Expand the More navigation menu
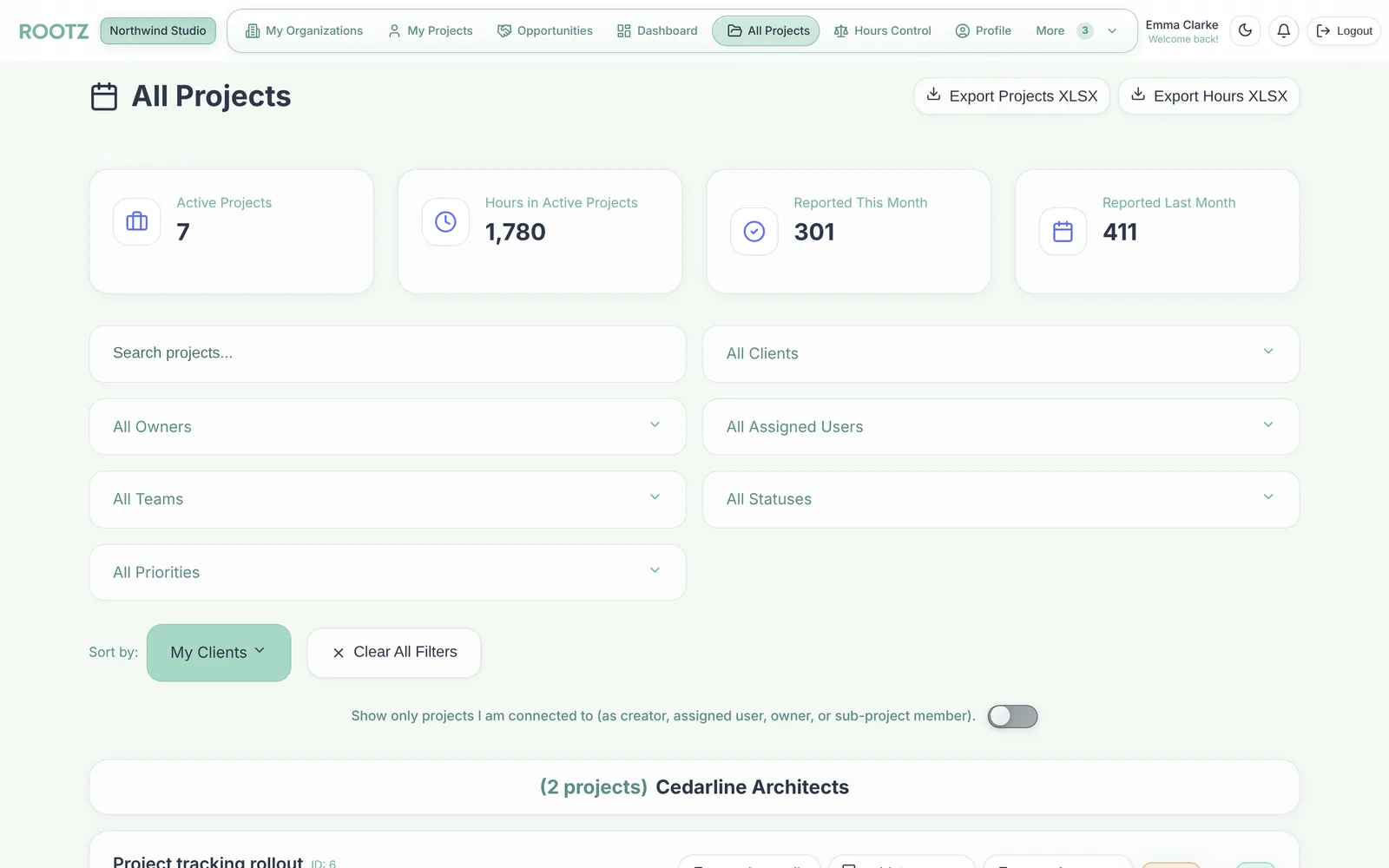 pyautogui.click(x=1076, y=30)
